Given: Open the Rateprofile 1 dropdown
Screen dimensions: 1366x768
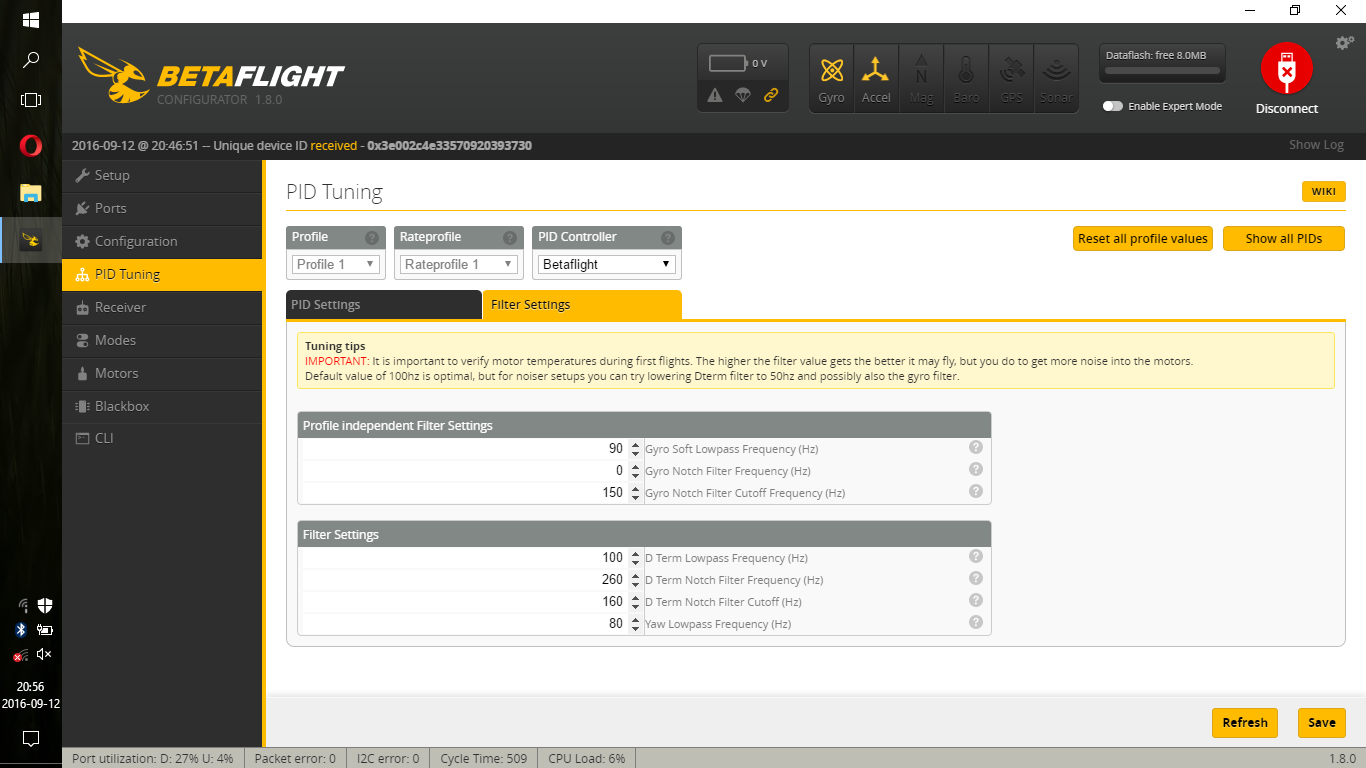Looking at the screenshot, I should 458,264.
